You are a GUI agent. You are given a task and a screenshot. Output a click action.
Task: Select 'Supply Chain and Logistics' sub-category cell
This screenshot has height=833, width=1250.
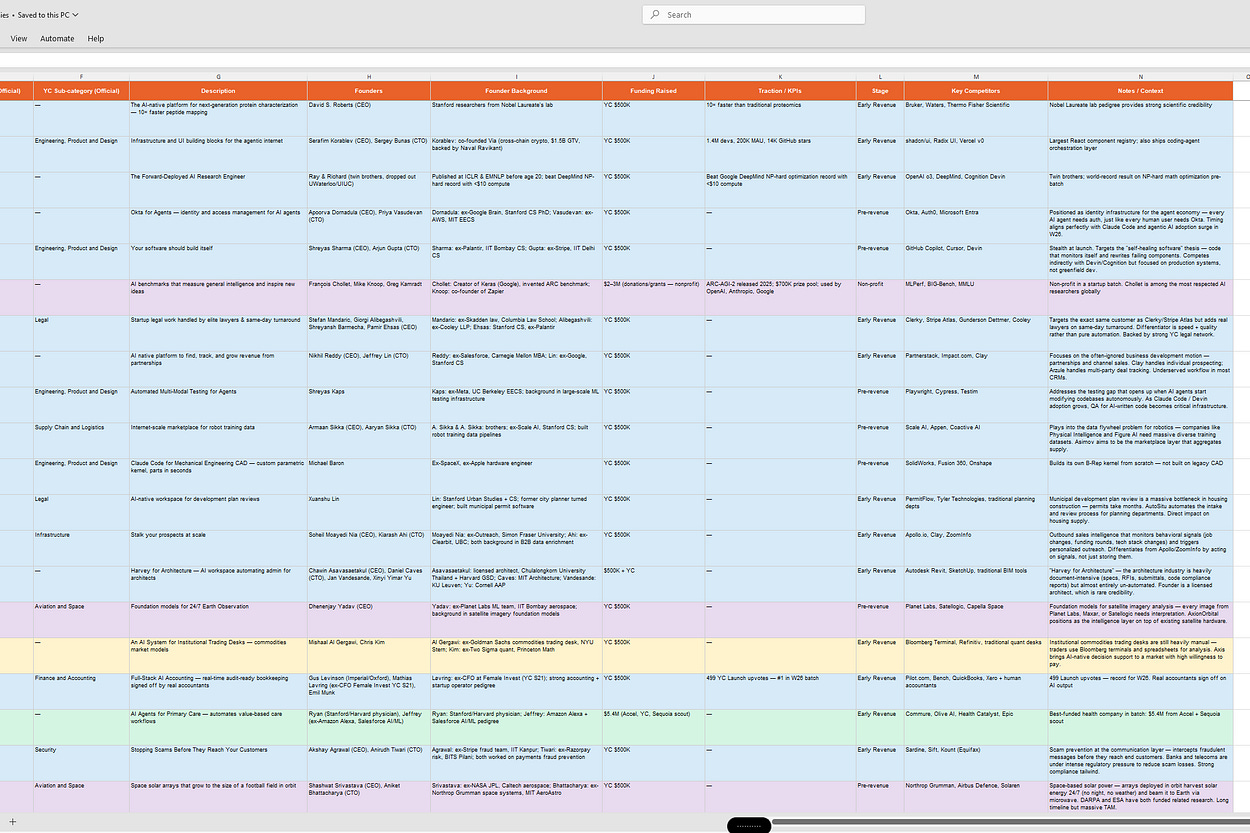pos(81,442)
